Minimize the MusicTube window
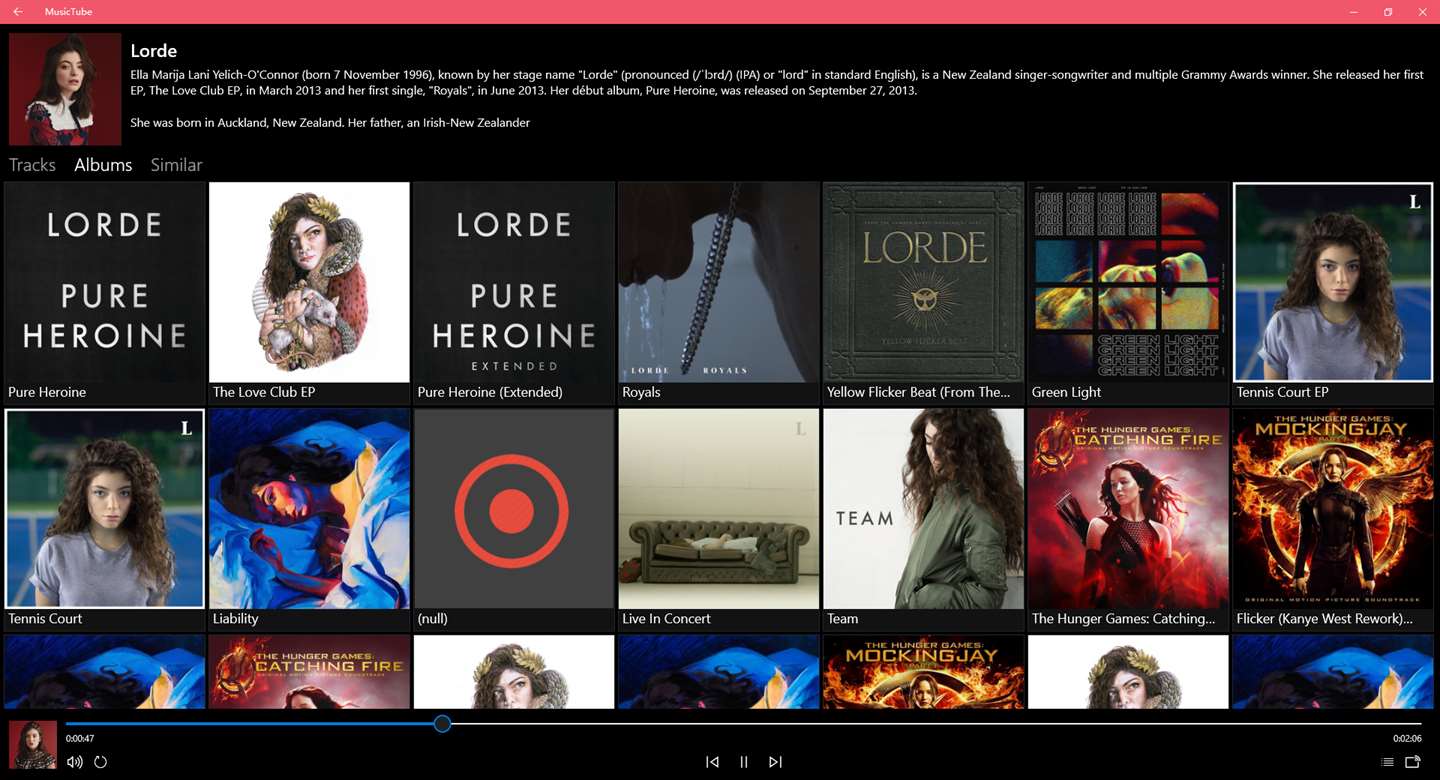Image resolution: width=1440 pixels, height=780 pixels. (x=1354, y=12)
